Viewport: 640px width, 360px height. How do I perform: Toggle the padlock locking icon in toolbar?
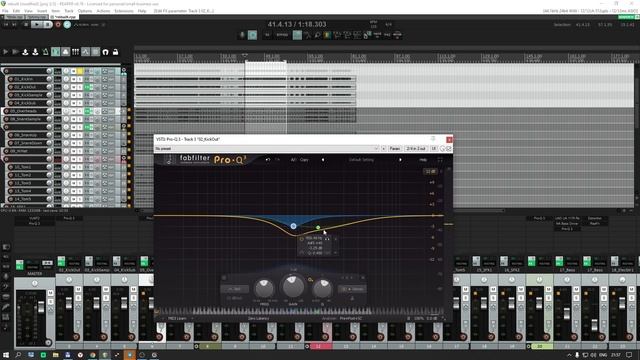(116, 52)
